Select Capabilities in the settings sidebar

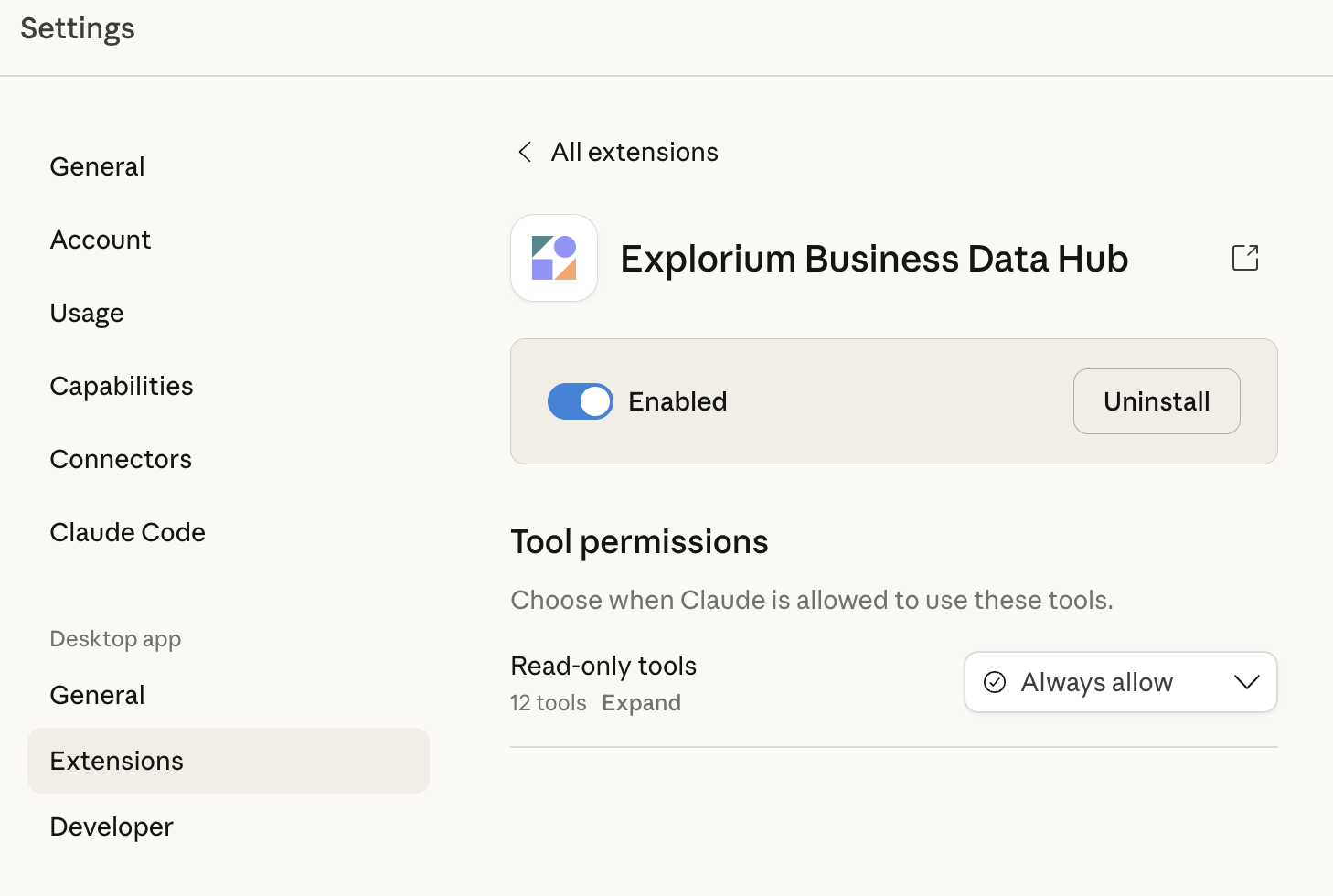122,386
